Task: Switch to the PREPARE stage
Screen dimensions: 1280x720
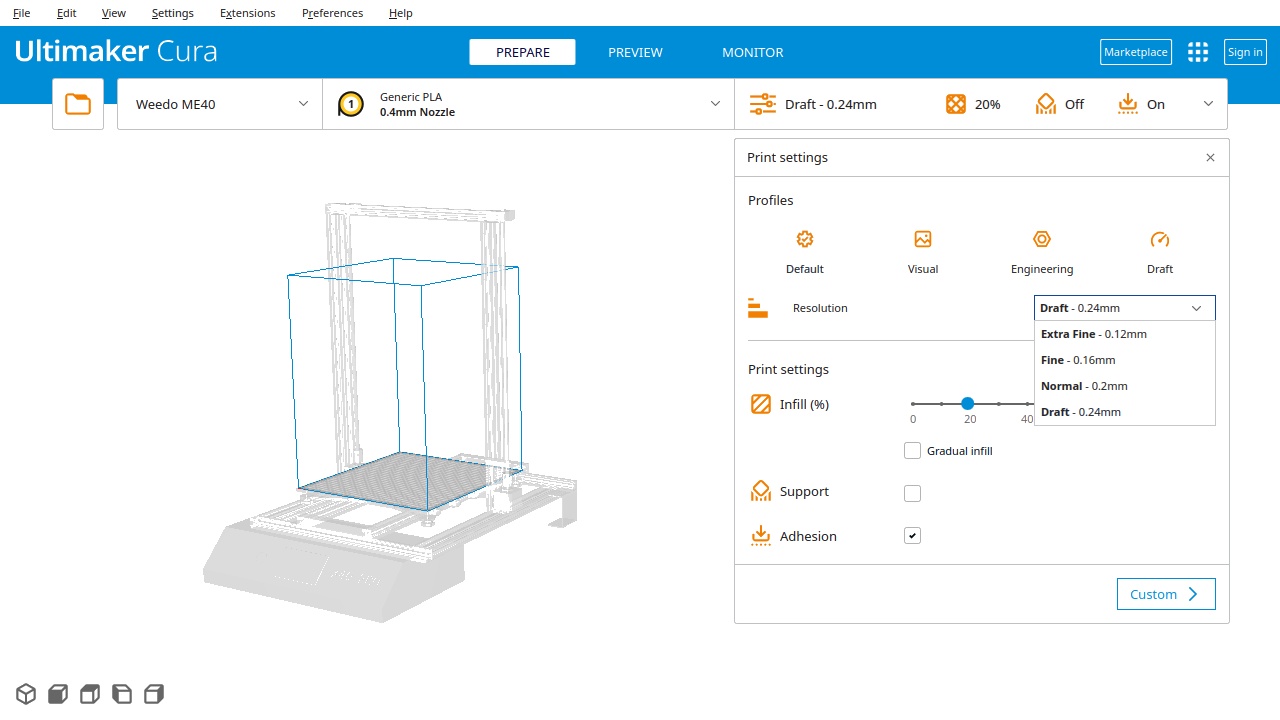Action: coord(522,52)
